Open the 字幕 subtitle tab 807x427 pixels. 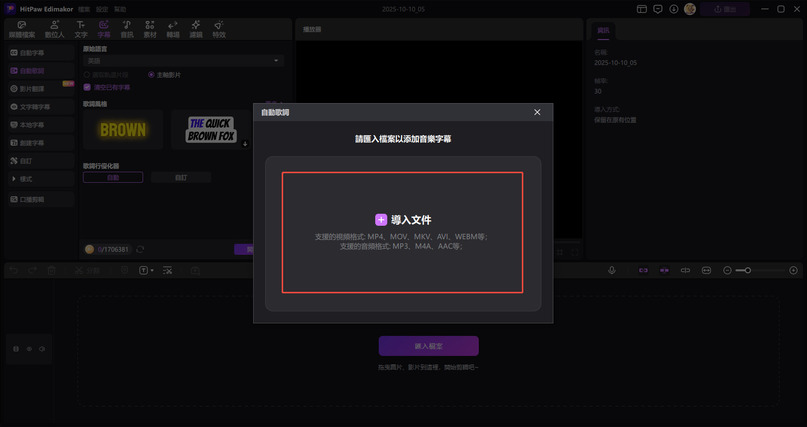click(103, 28)
